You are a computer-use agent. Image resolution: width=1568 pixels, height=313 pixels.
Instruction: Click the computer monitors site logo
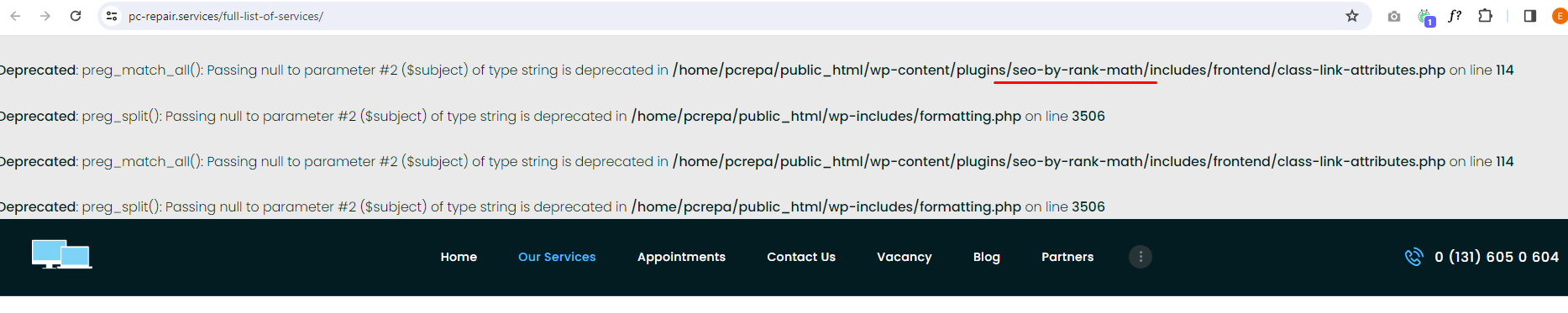click(x=61, y=254)
